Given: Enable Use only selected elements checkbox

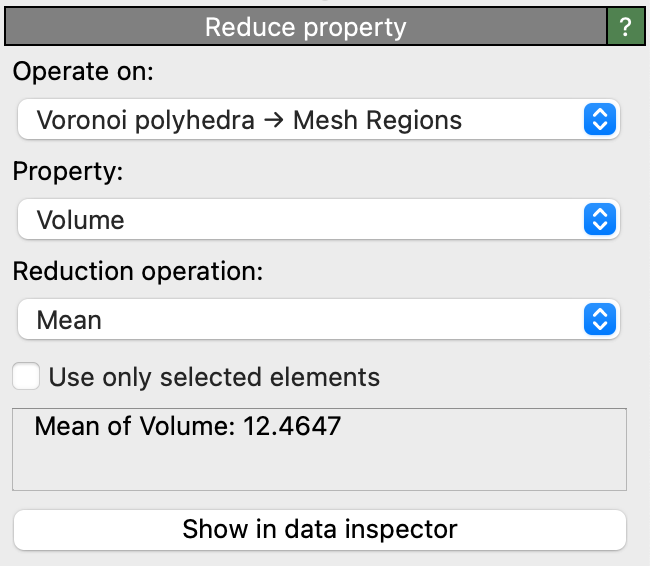Looking at the screenshot, I should pyautogui.click(x=27, y=377).
